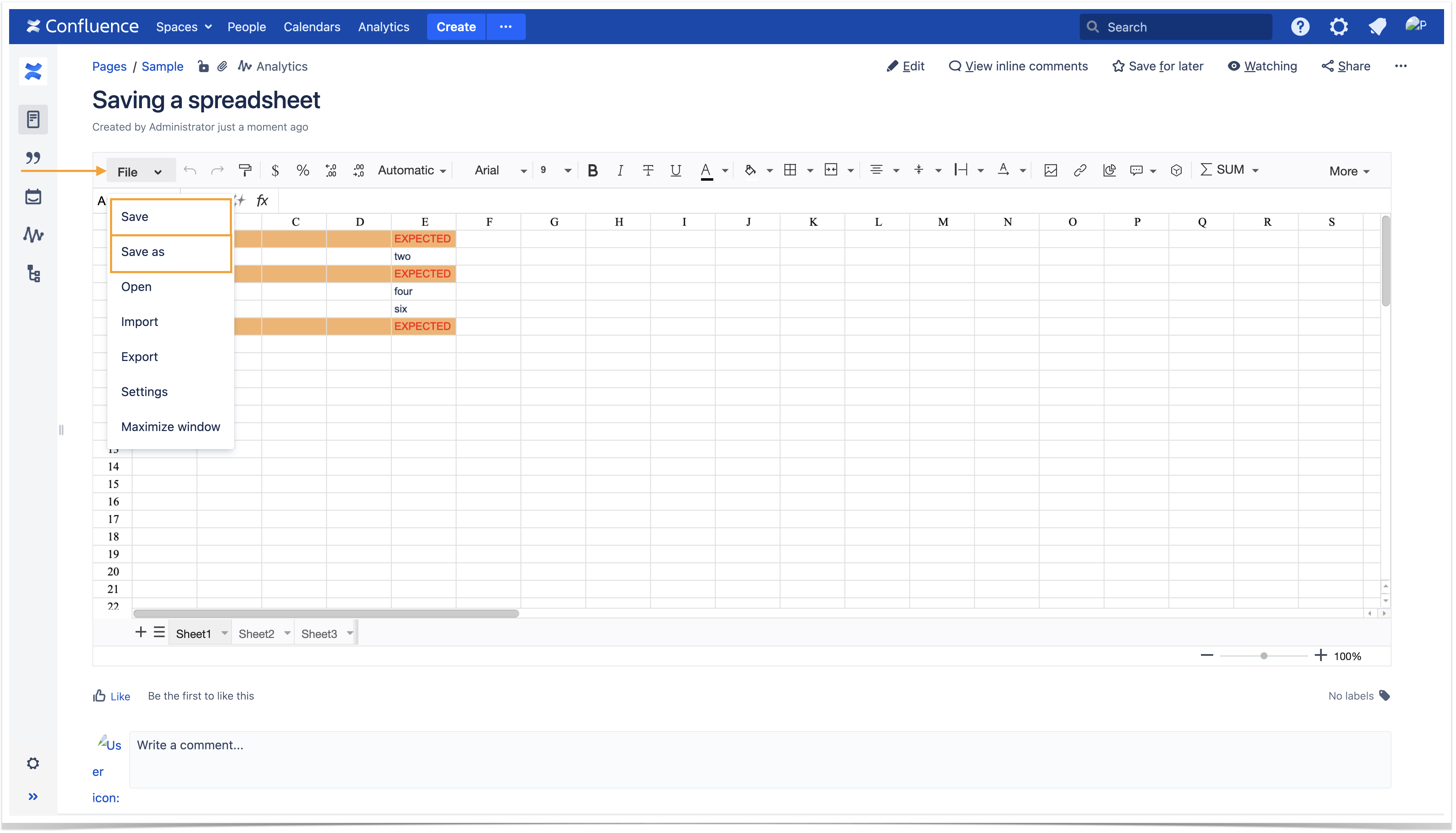Toggle bold formatting
The width and height of the screenshot is (1456, 833).
593,170
